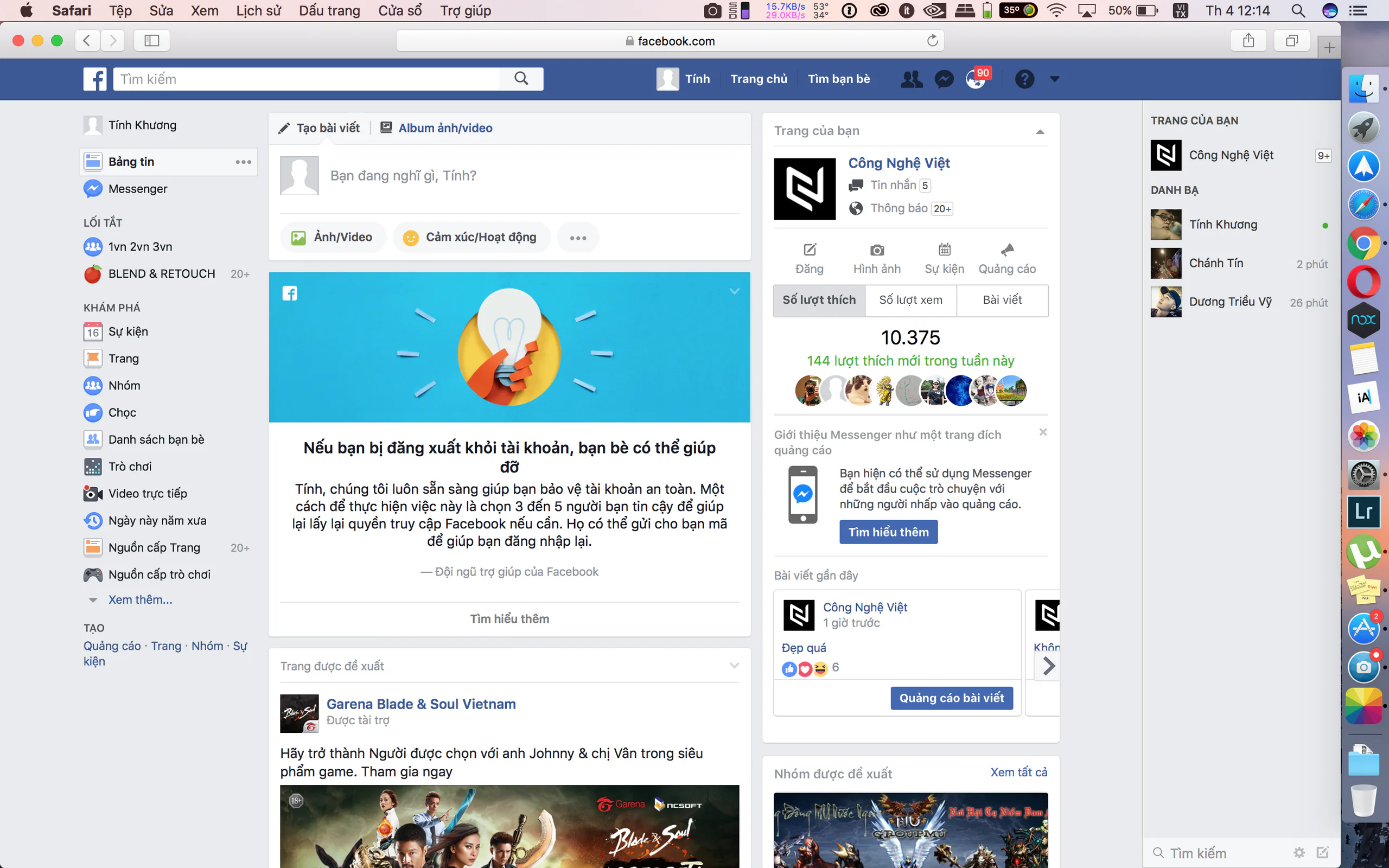
Task: Open notifications globe with 90 badge
Action: tap(976, 79)
